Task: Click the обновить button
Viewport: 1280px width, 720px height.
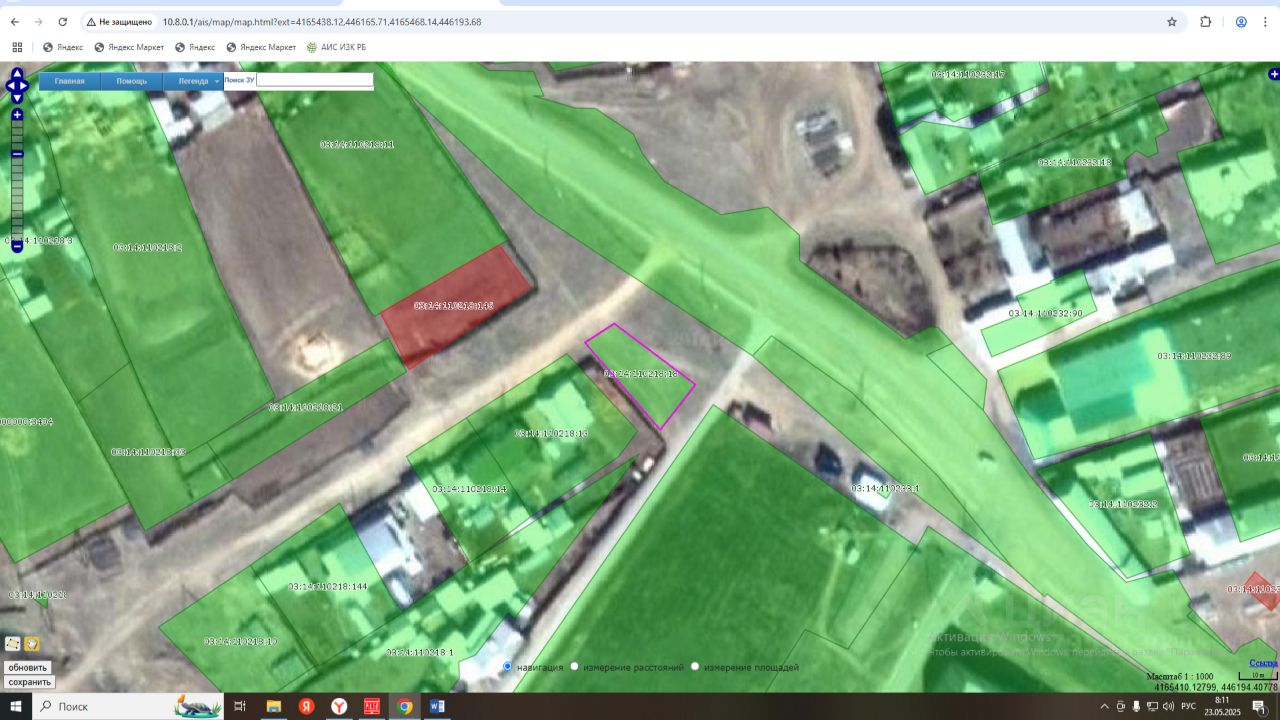Action: pos(27,667)
